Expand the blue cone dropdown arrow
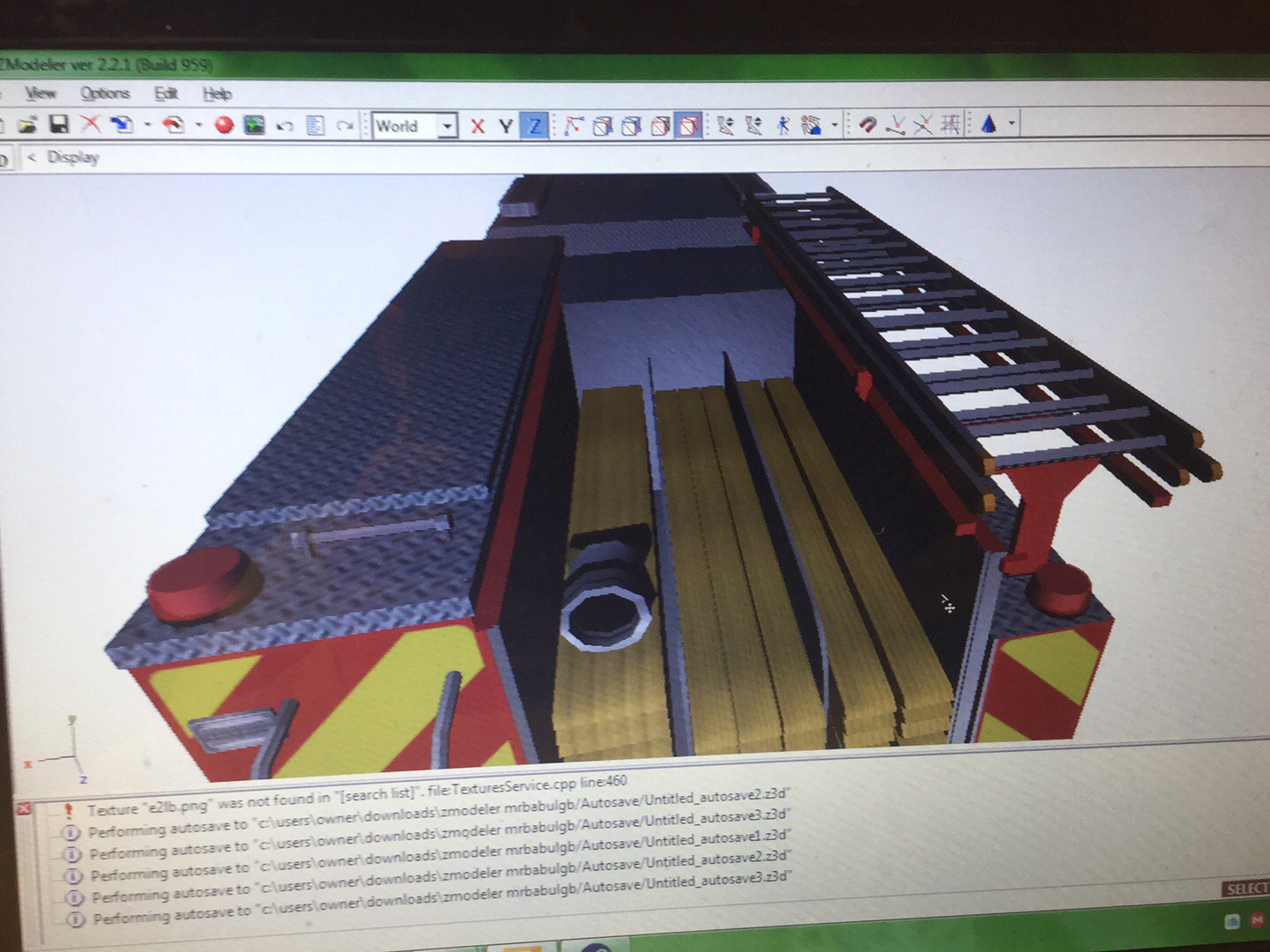This screenshot has height=952, width=1270. click(x=1012, y=123)
